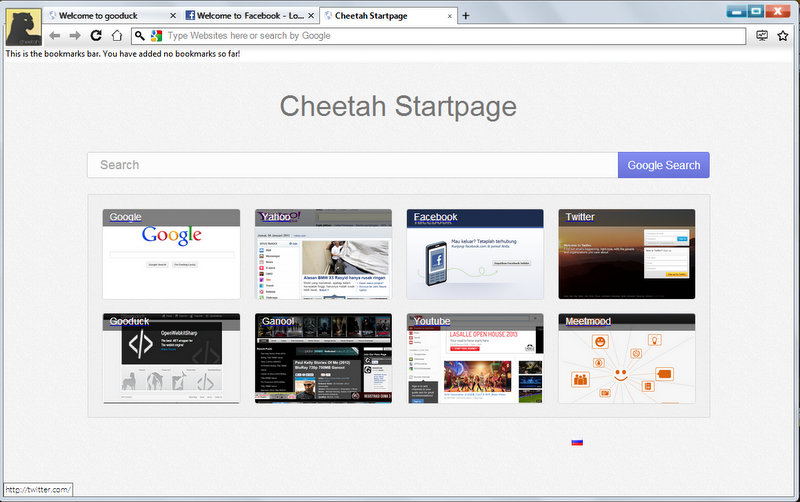Image resolution: width=800 pixels, height=502 pixels.
Task: Open the monitor tools icon in toolbar
Action: pyautogui.click(x=762, y=36)
